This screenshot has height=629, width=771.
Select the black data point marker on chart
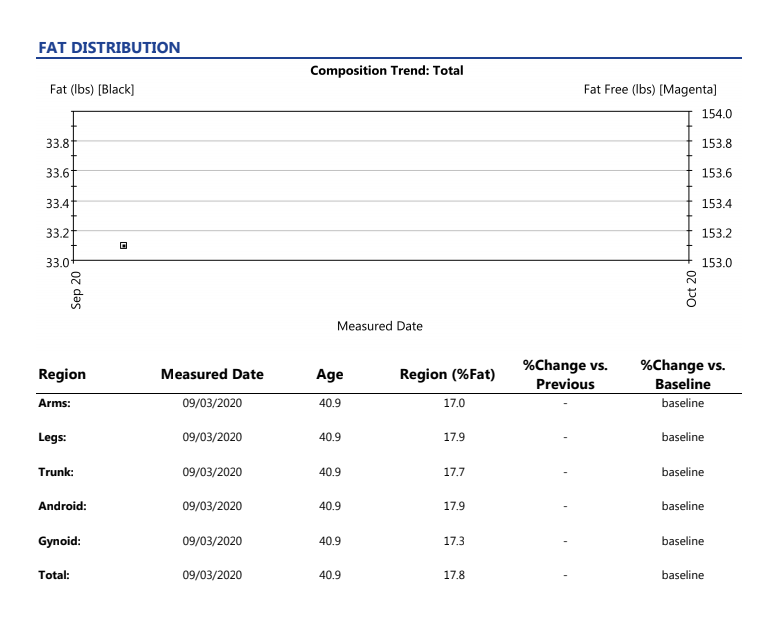tap(123, 245)
